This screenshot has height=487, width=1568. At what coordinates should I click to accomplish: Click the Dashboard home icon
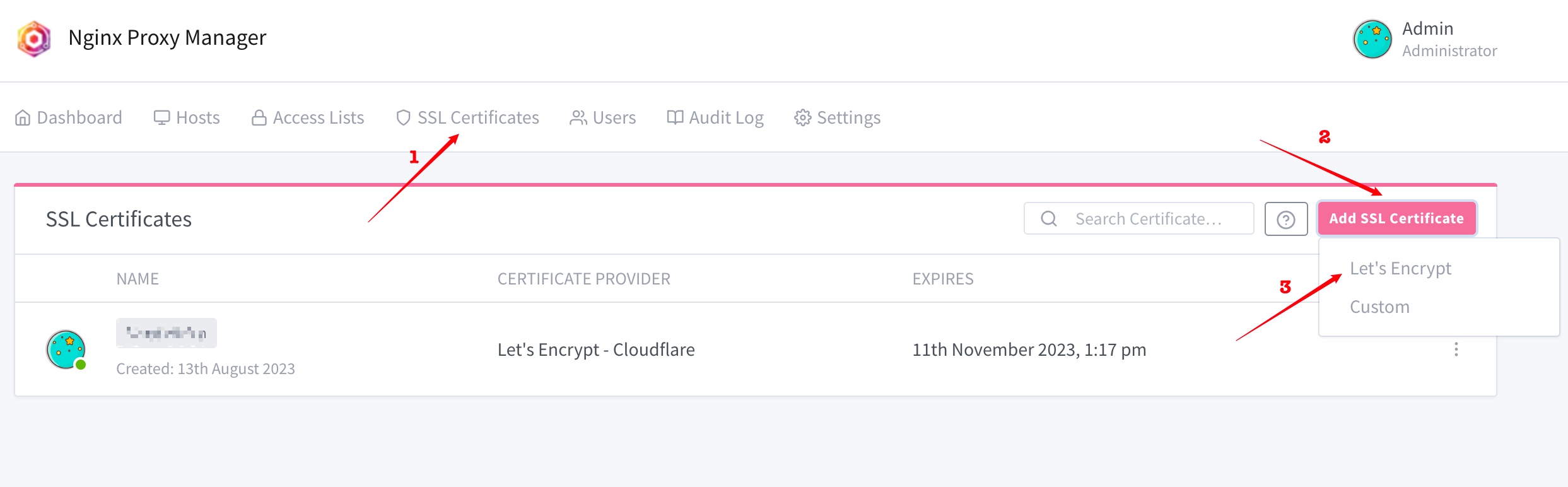[23, 118]
